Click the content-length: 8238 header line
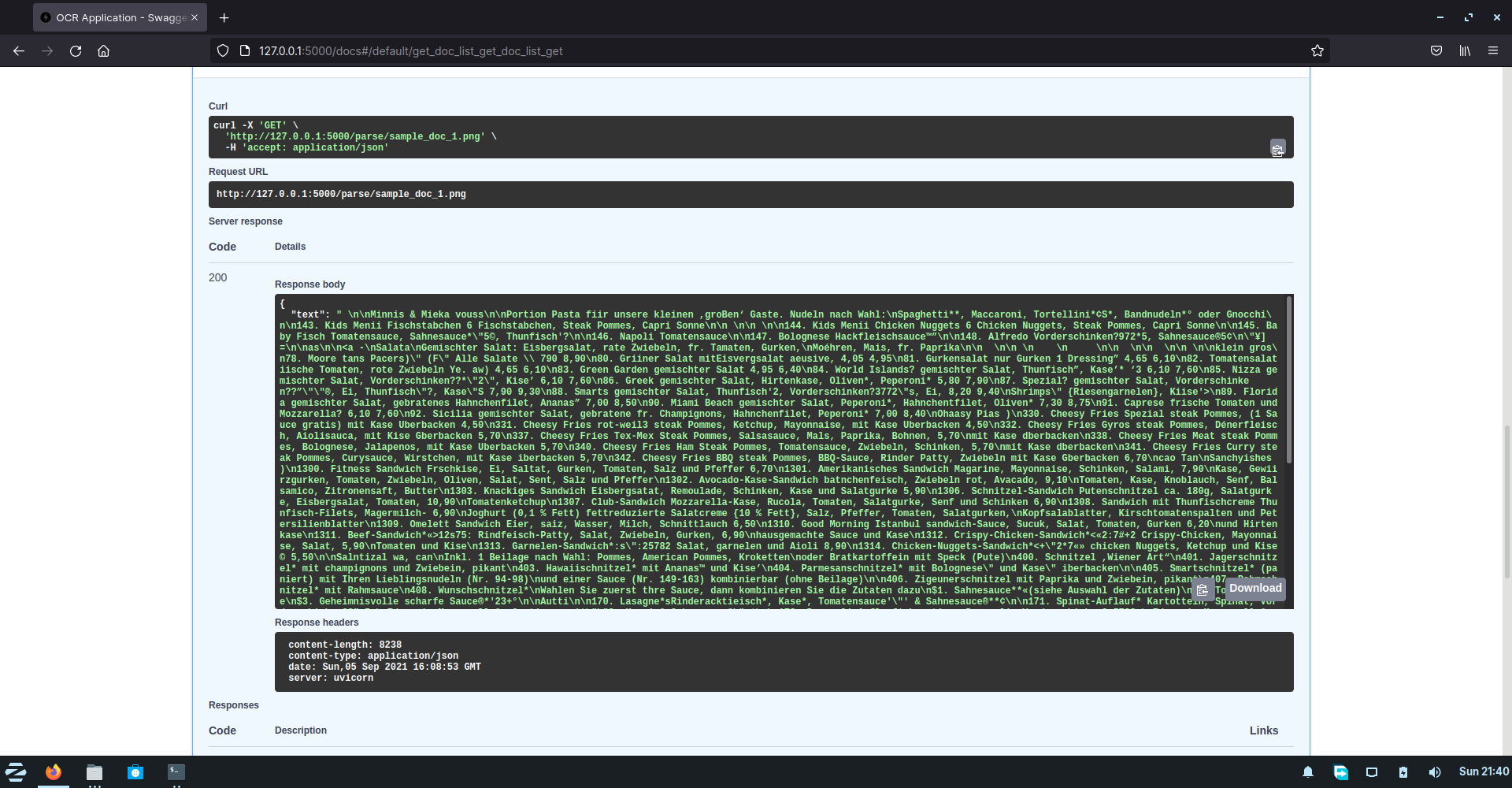Screen dimensions: 1512x788 click(345, 645)
